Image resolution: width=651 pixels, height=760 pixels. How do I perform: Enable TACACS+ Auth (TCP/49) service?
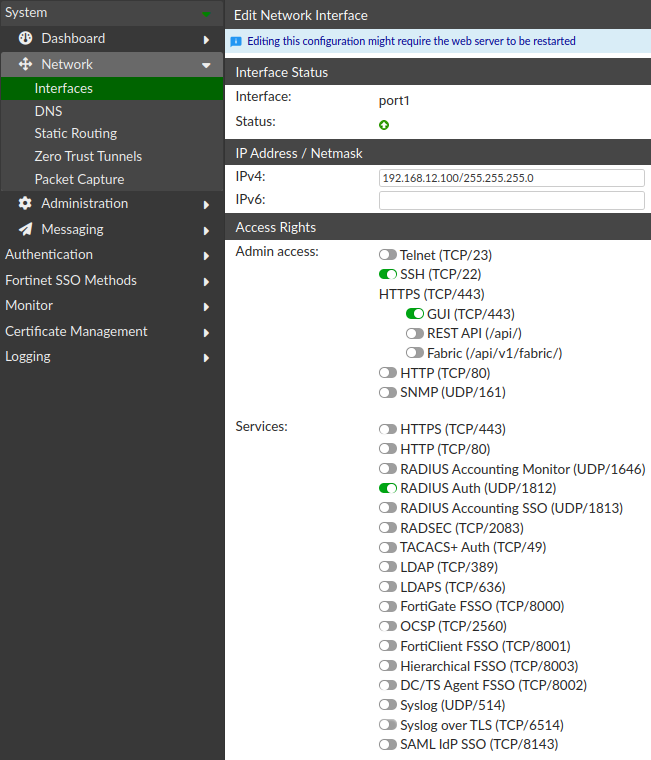(388, 547)
